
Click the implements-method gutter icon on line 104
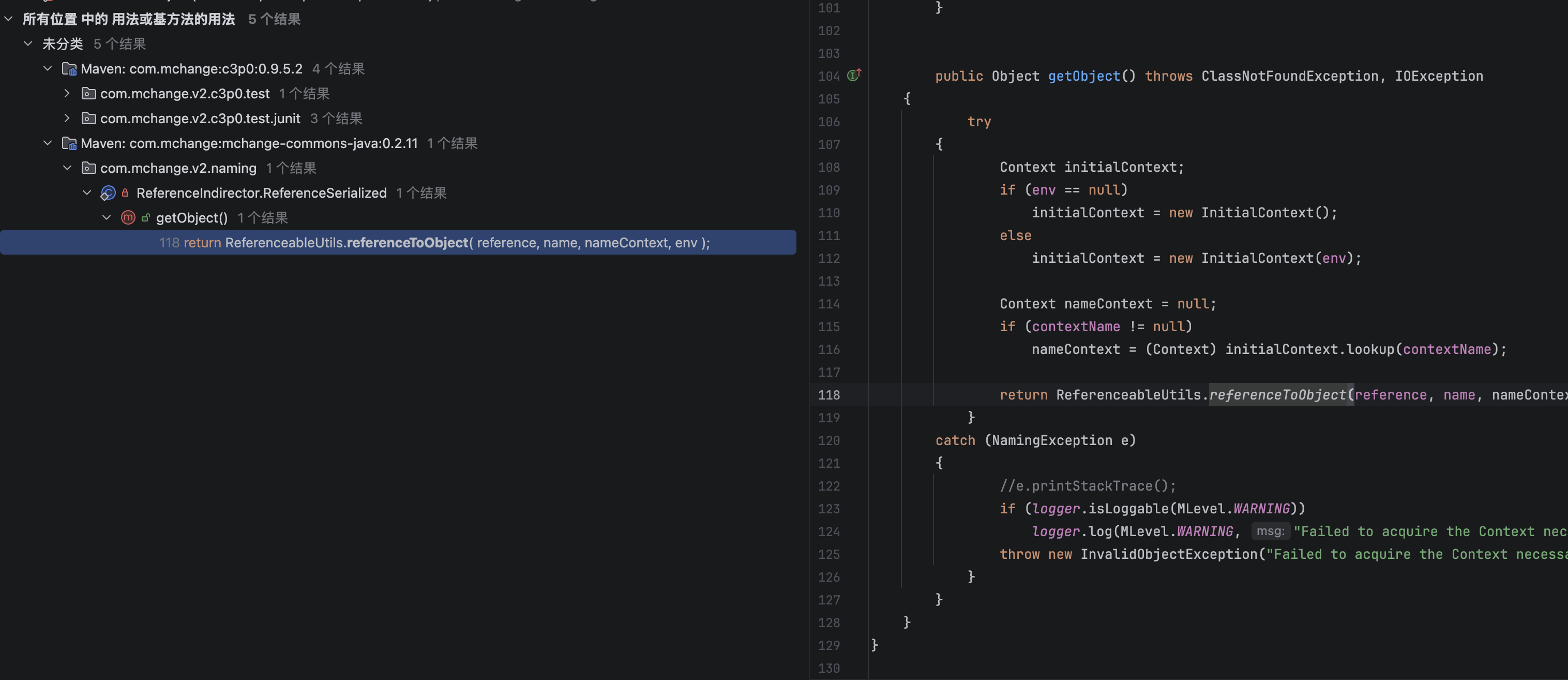tap(854, 75)
